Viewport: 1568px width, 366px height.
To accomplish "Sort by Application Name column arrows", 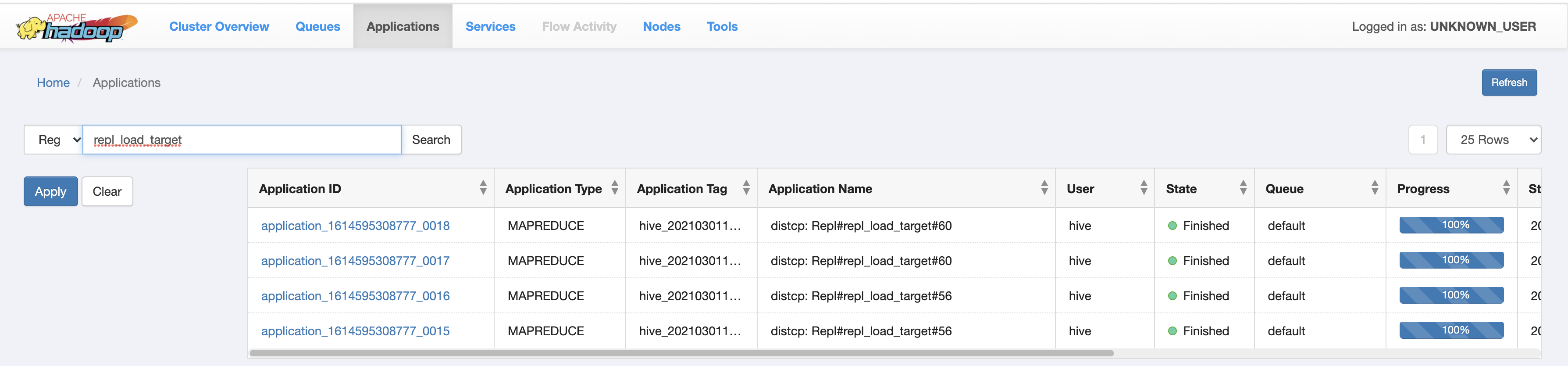I will click(x=1044, y=188).
